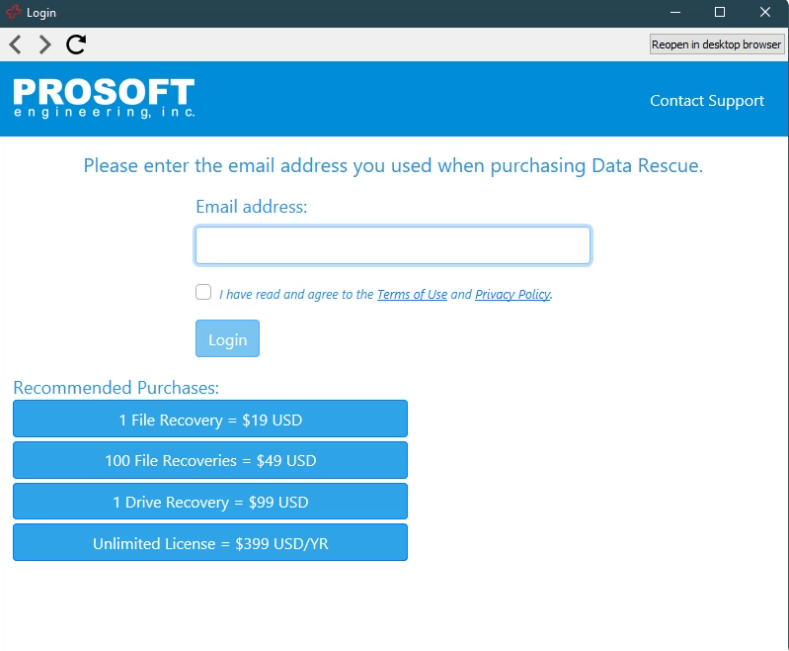Open the Terms of Use link
This screenshot has height=651, width=789.
[x=412, y=294]
